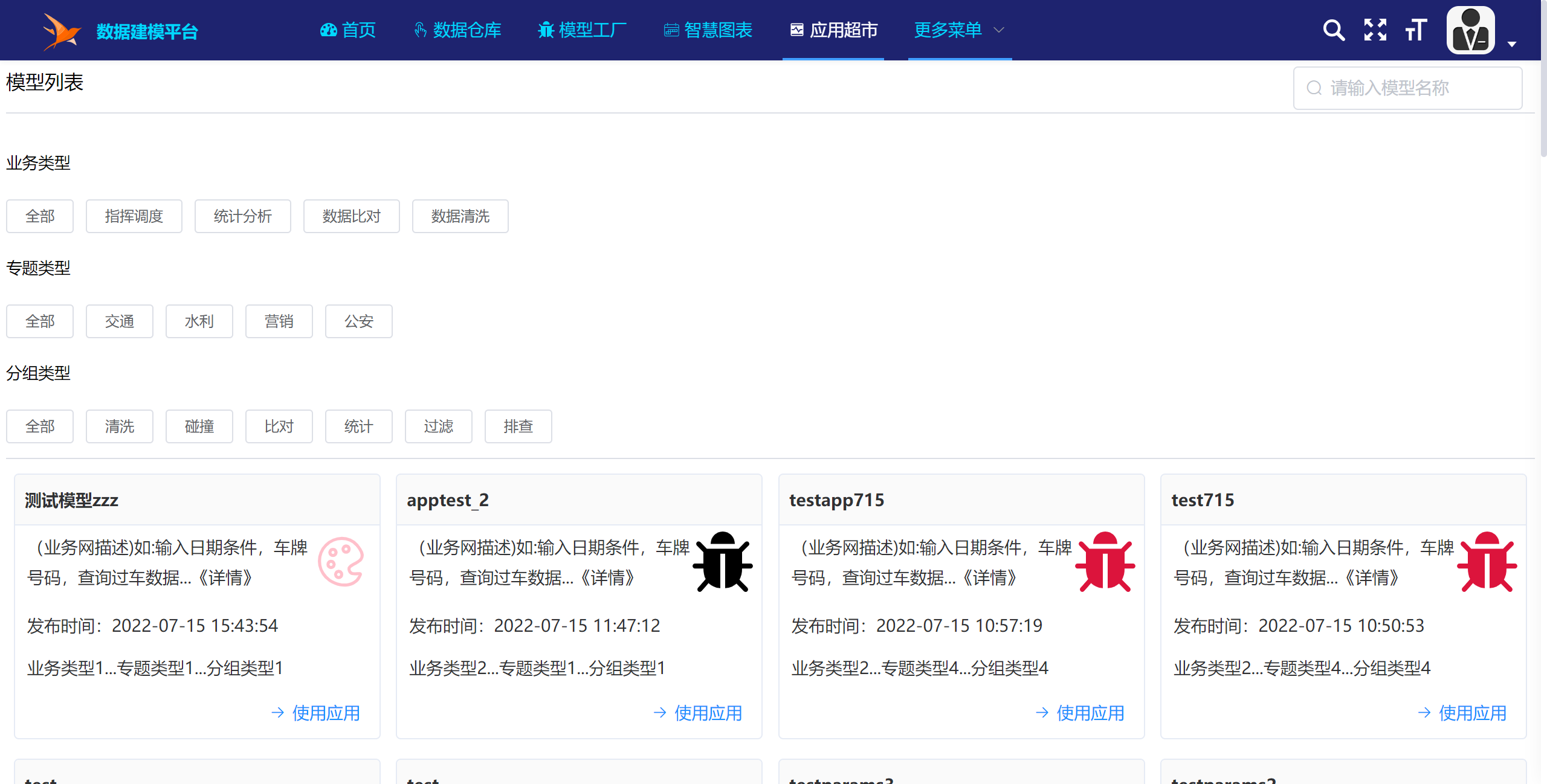Select the 碰撞 group type filter
This screenshot has width=1547, height=784.
coord(199,426)
